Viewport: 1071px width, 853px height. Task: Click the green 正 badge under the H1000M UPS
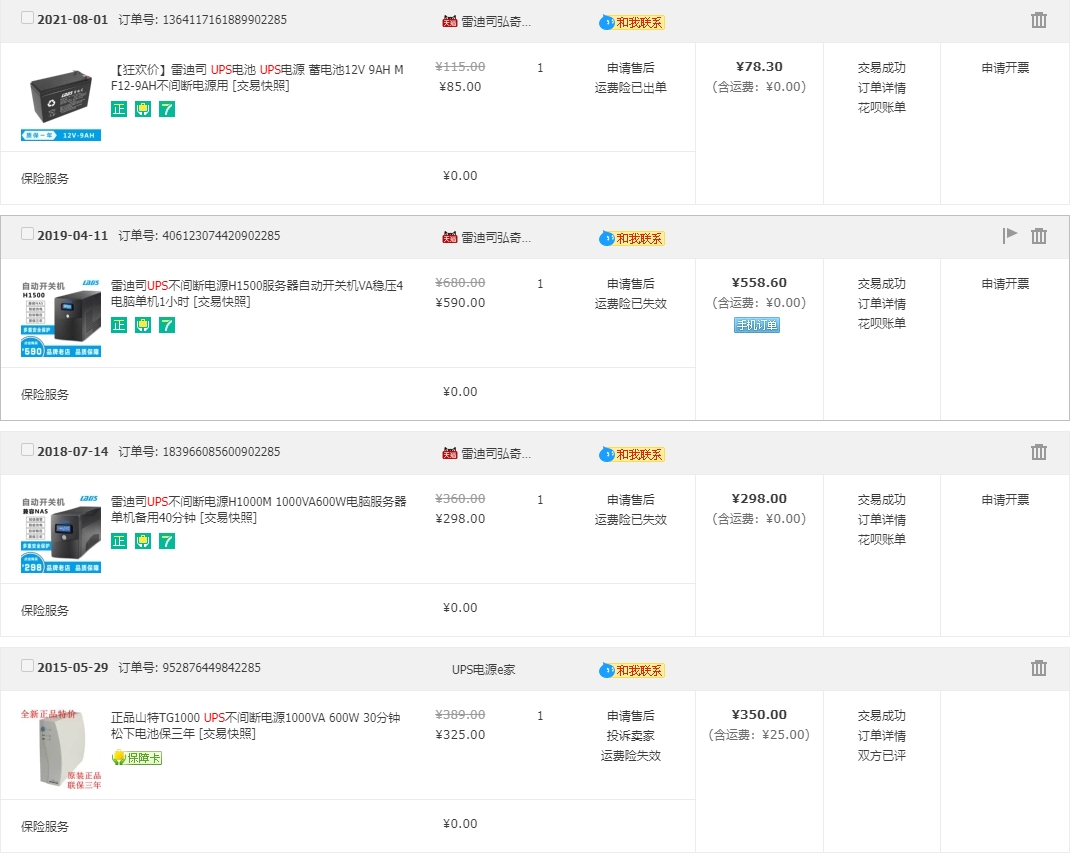(119, 541)
